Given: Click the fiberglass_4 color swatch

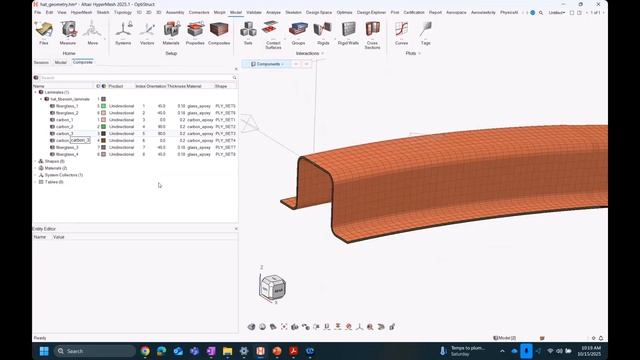Looking at the screenshot, I should [104, 154].
